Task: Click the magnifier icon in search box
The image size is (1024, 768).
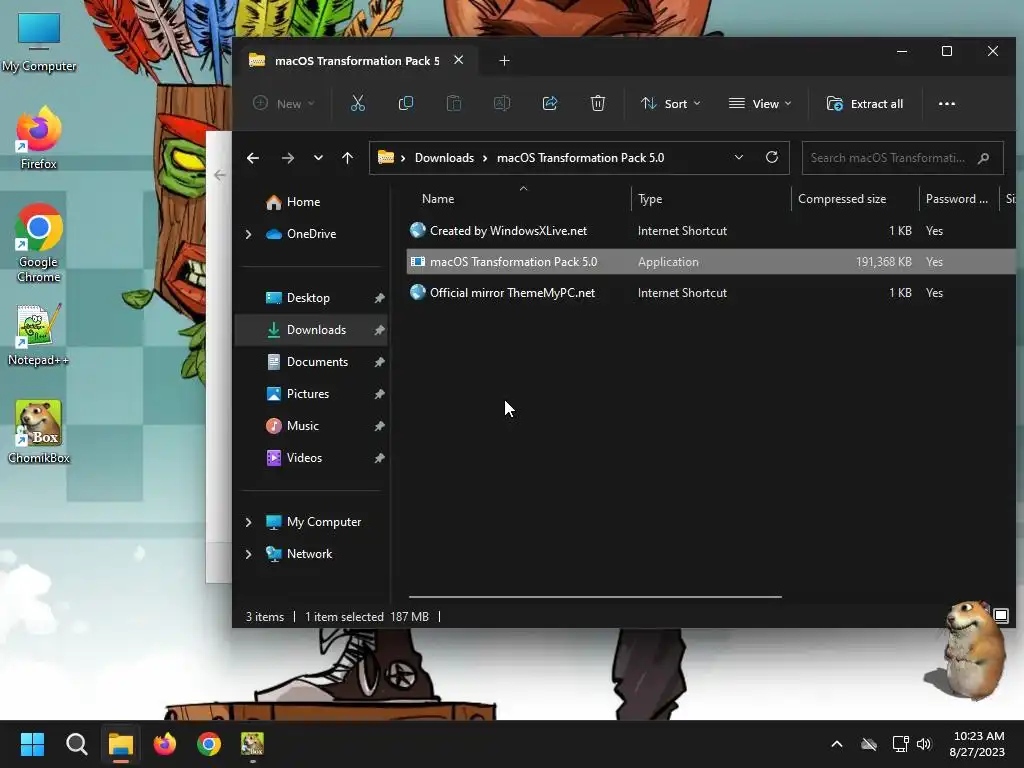Action: point(983,158)
